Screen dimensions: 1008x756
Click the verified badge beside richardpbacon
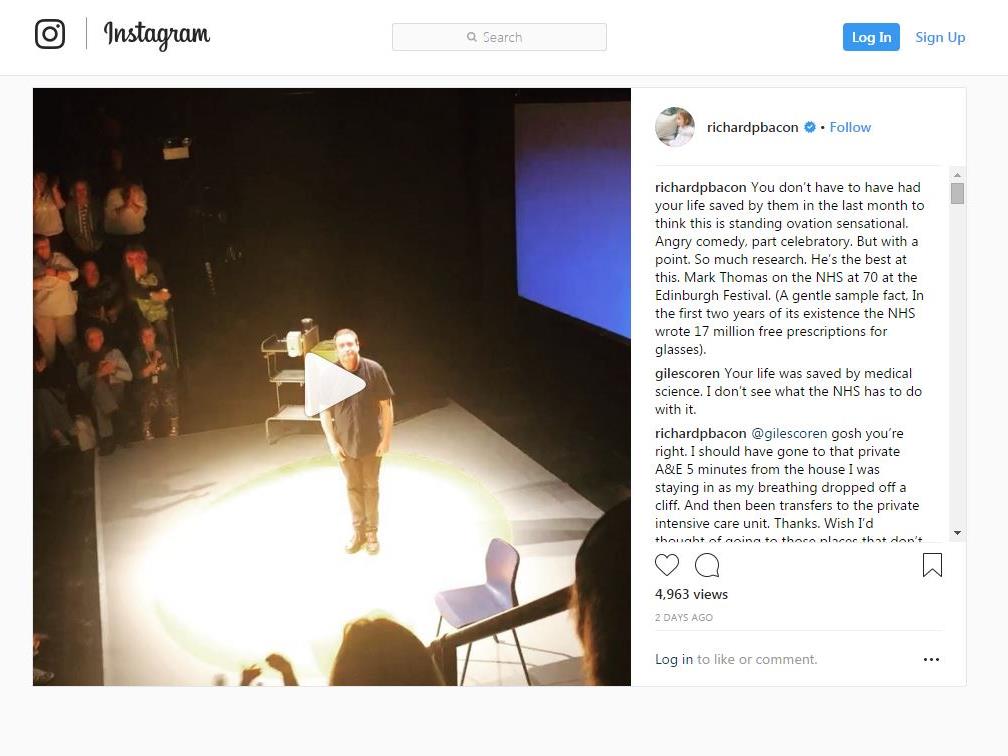[x=810, y=127]
